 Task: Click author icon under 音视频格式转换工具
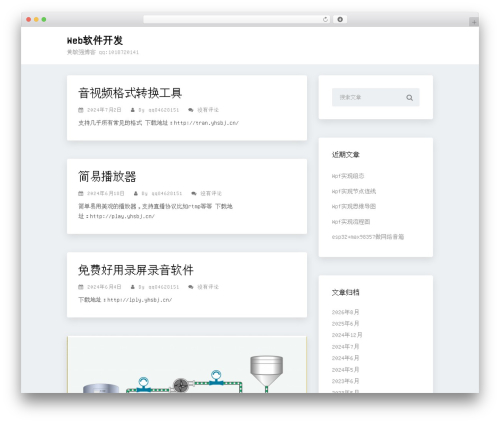pyautogui.click(x=133, y=110)
